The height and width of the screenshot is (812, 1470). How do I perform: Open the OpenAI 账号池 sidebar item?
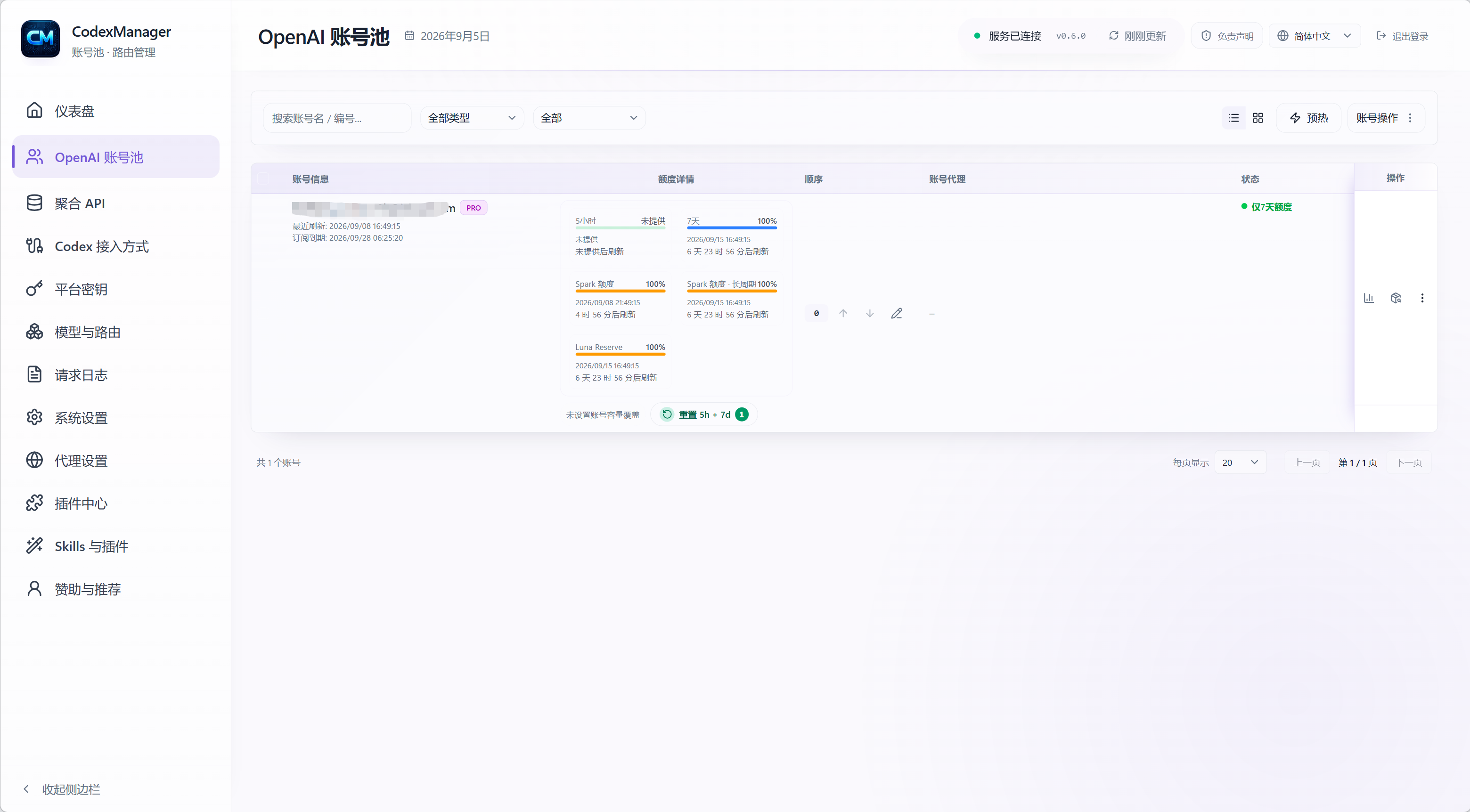[116, 157]
